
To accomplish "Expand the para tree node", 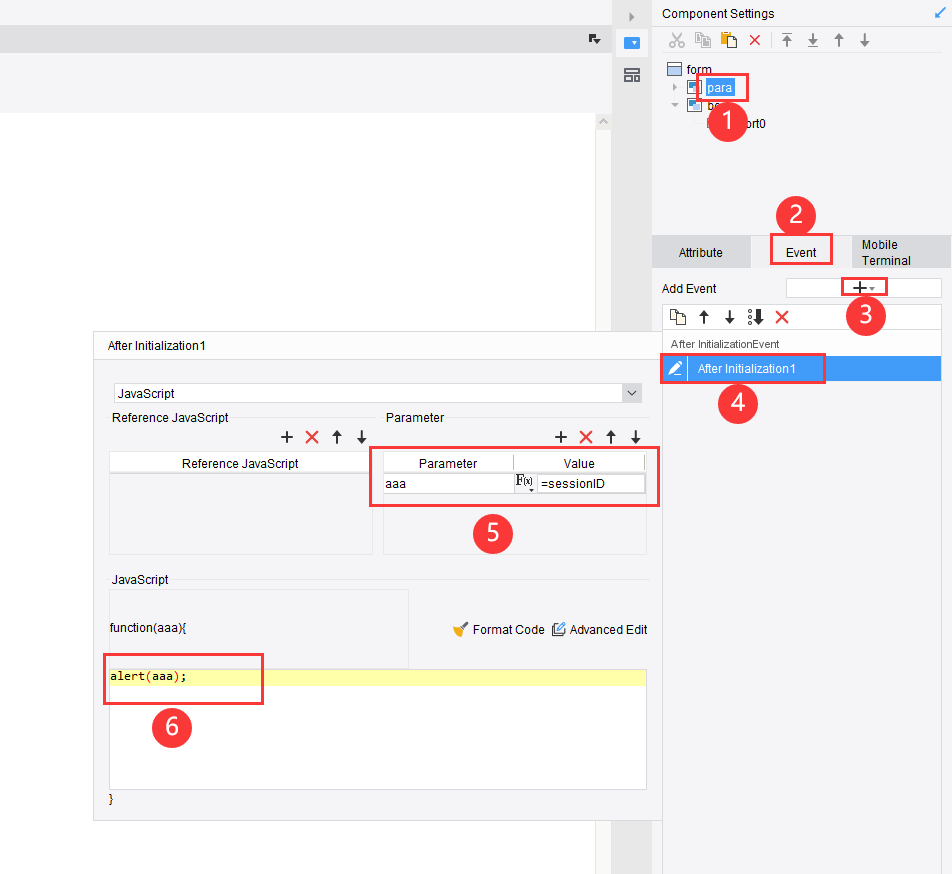I will coord(675,87).
